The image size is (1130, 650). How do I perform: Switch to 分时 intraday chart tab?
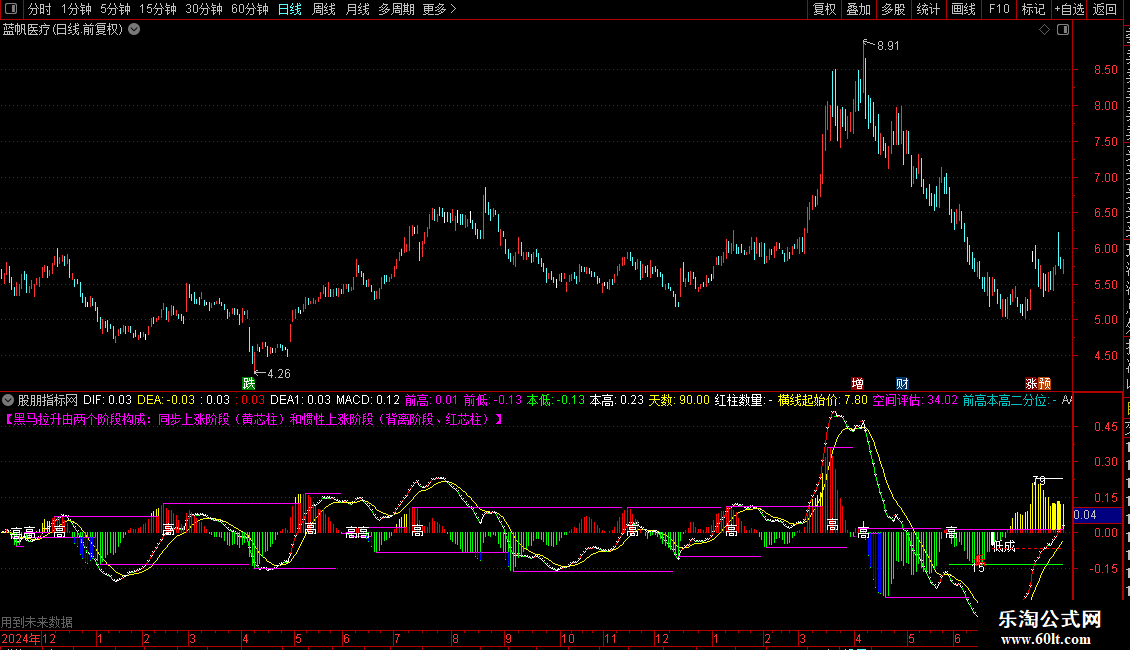pyautogui.click(x=40, y=9)
